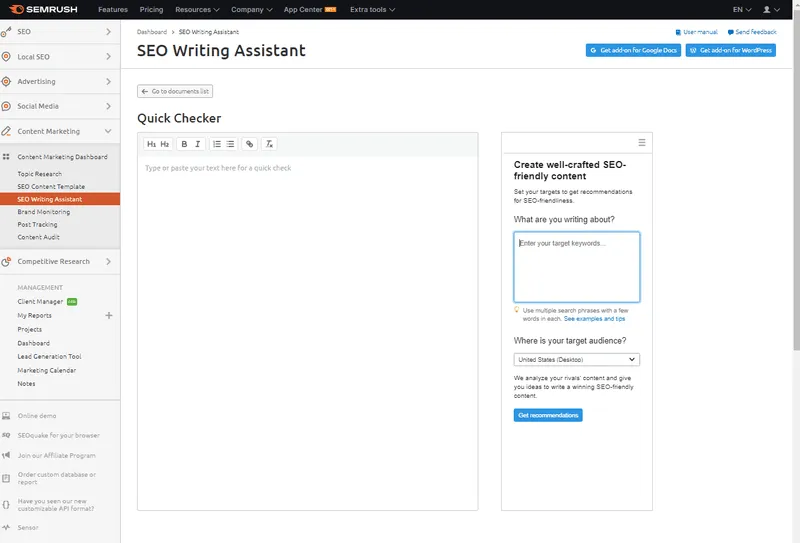Click the SEOquake icon
Screen dimensions: 800x543
coord(6,435)
